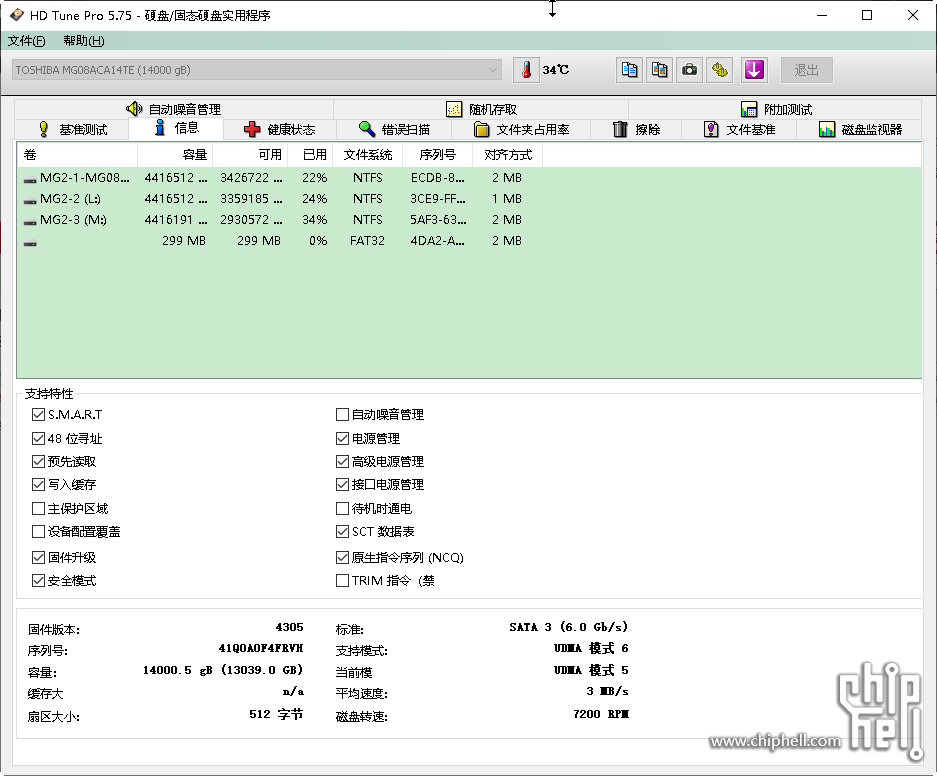Sort by the 文件系统 column header

[368, 155]
